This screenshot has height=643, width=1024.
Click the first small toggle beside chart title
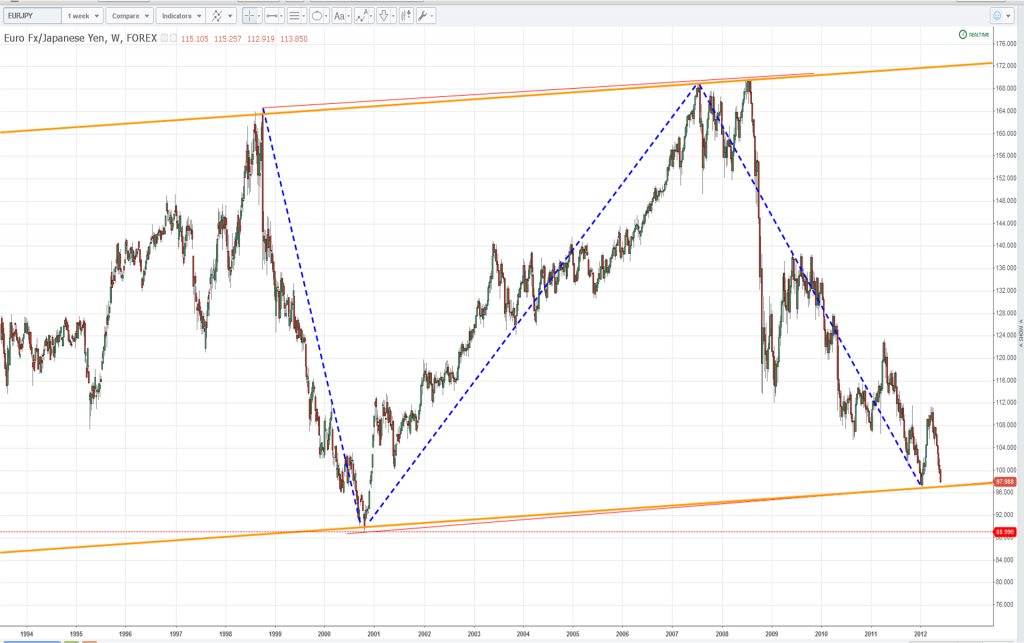[x=164, y=38]
